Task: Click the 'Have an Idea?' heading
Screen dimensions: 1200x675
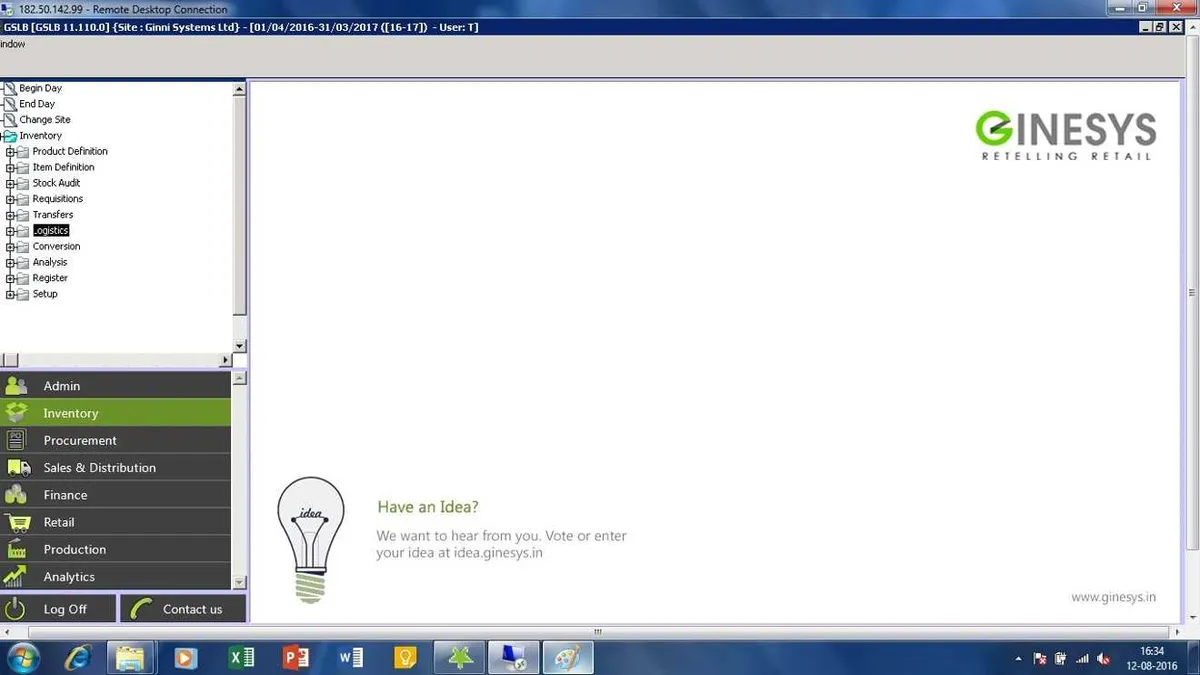Action: pyautogui.click(x=428, y=507)
